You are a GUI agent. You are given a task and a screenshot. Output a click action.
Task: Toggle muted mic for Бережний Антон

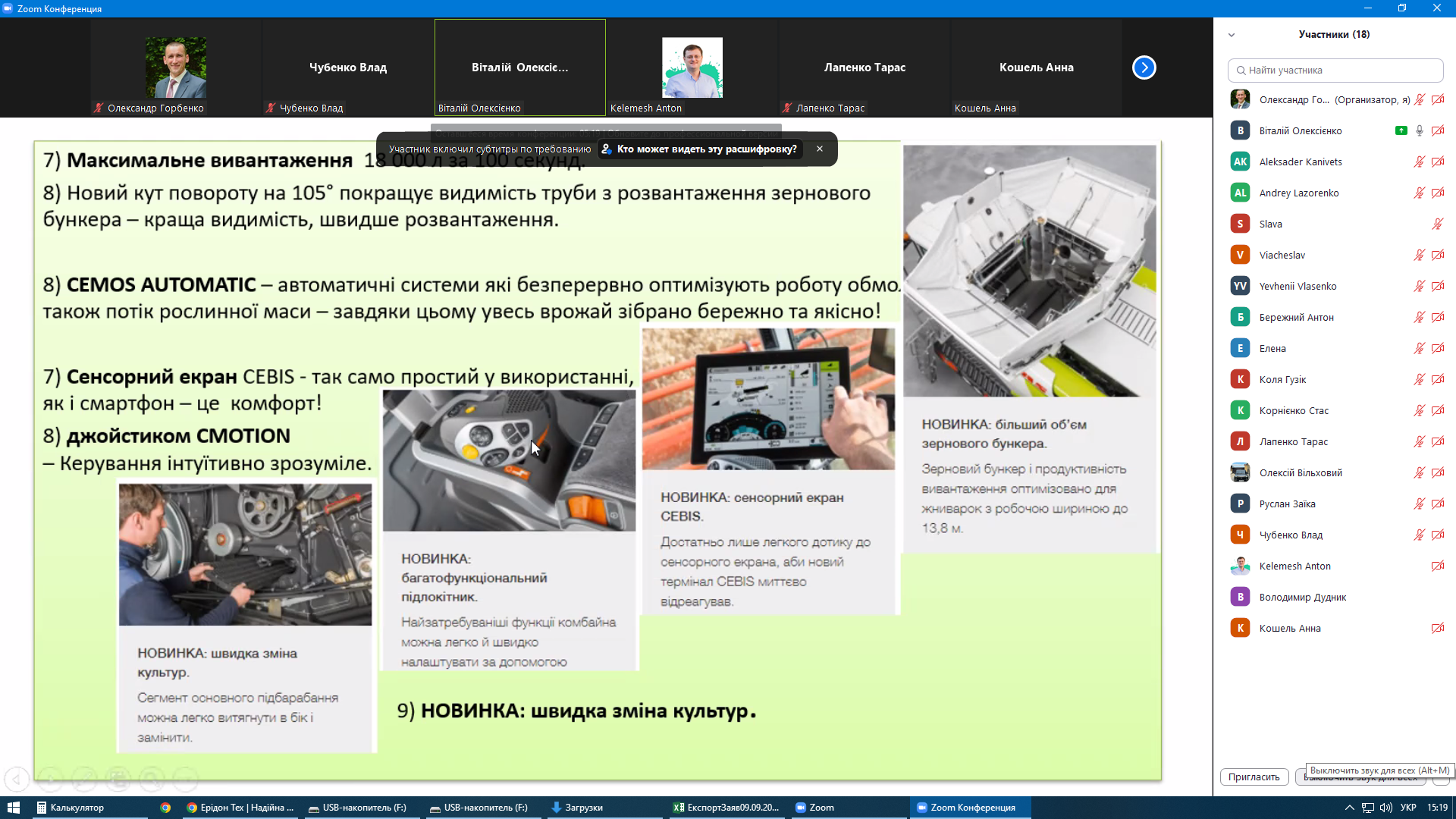click(x=1420, y=317)
